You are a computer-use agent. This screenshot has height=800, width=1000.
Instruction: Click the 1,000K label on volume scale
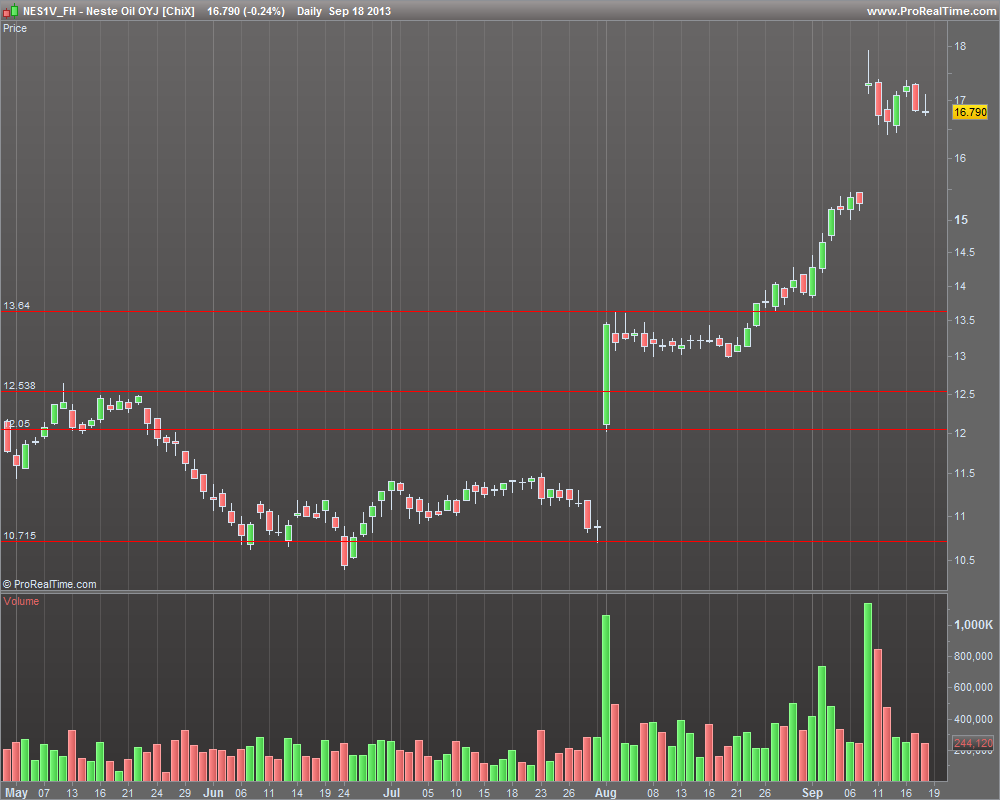click(973, 625)
